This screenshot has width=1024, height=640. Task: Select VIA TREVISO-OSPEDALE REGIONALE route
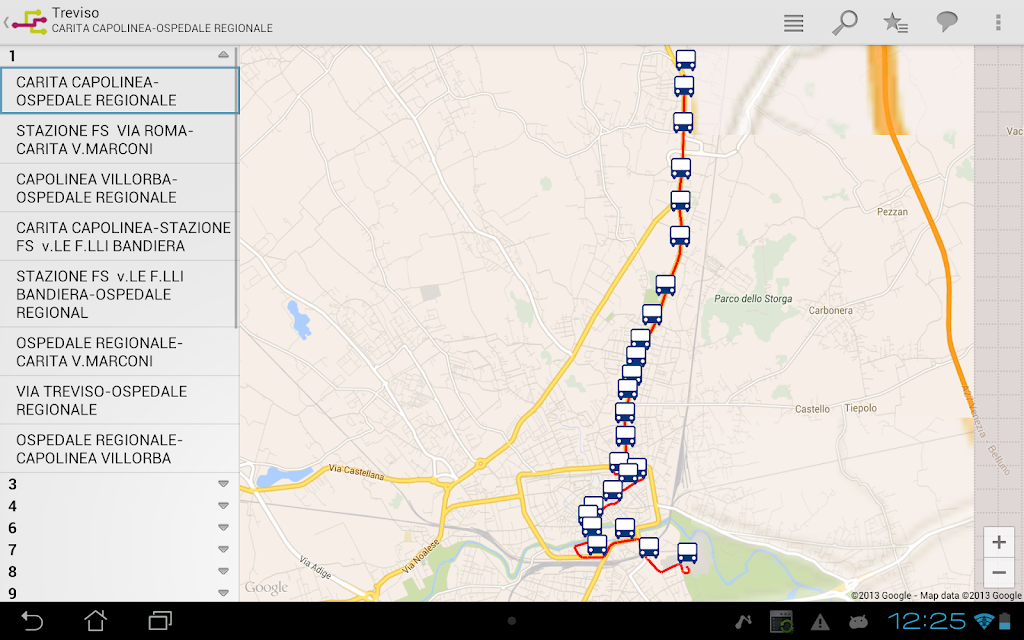pos(118,400)
